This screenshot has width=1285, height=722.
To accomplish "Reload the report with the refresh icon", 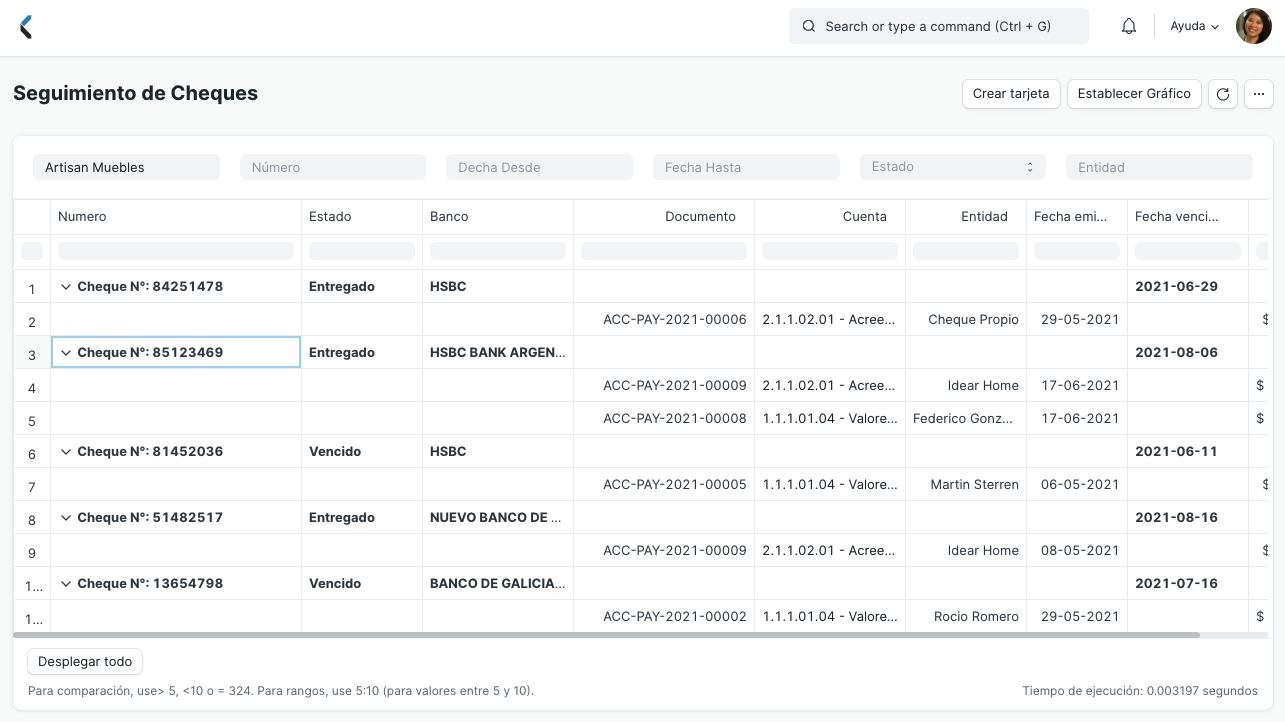I will pyautogui.click(x=1222, y=94).
